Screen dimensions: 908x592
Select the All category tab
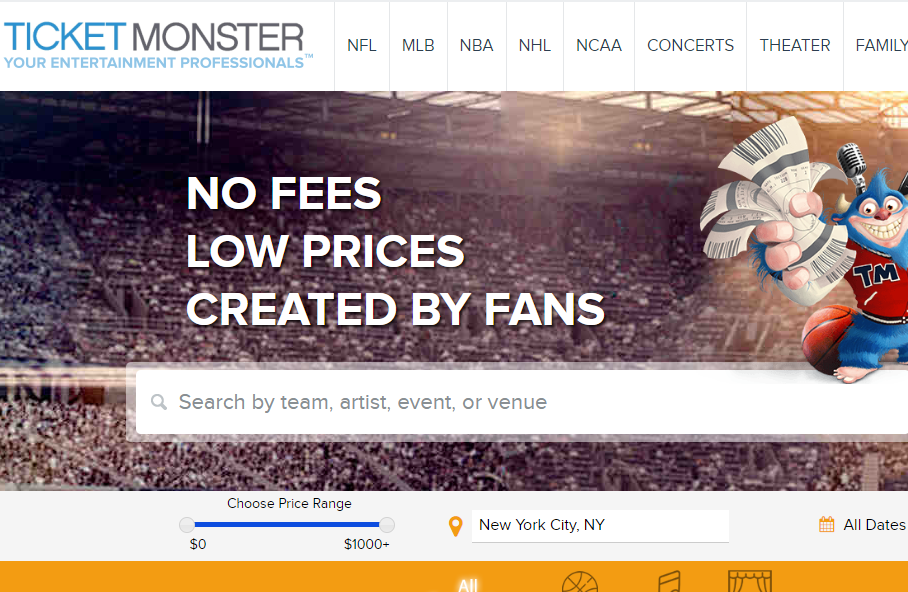click(x=468, y=585)
